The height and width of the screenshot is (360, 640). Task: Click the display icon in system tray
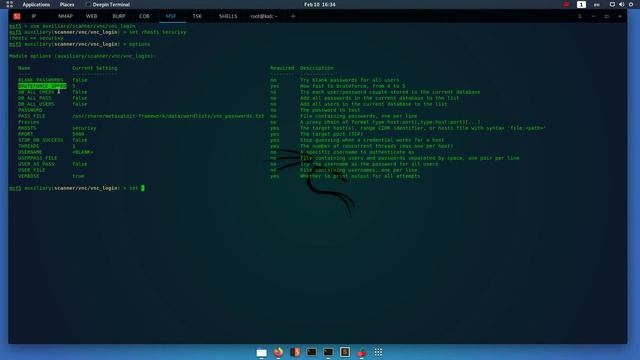[x=612, y=4]
